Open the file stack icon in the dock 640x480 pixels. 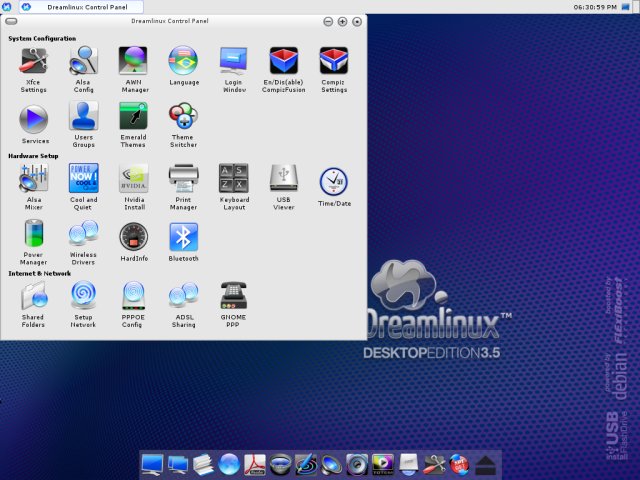tap(203, 465)
